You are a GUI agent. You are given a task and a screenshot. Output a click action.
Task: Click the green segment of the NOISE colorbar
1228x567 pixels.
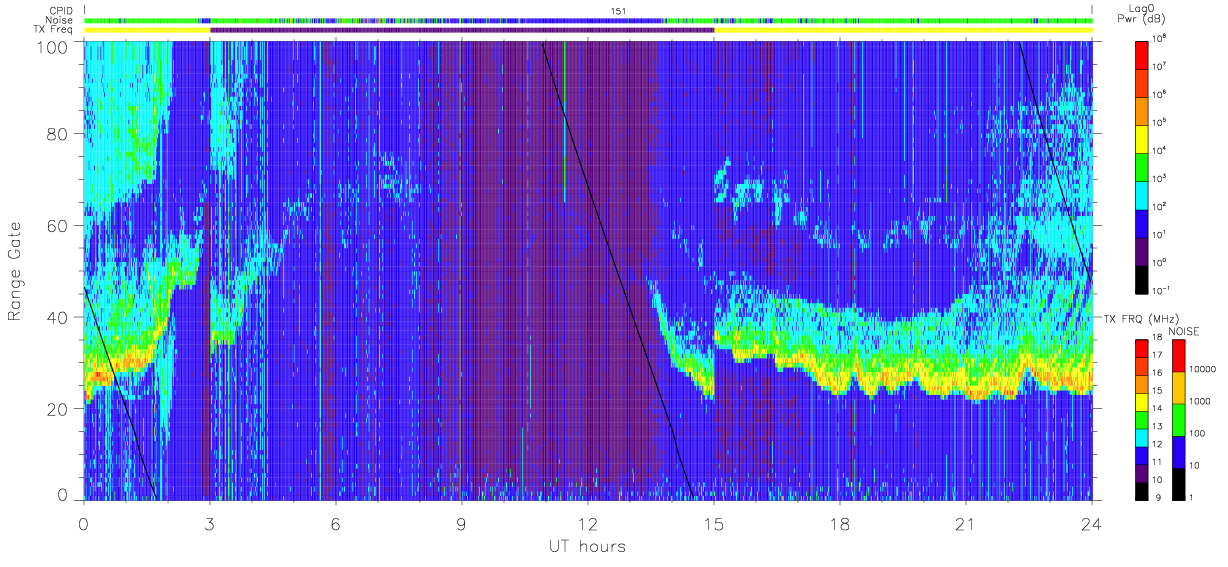(1178, 420)
